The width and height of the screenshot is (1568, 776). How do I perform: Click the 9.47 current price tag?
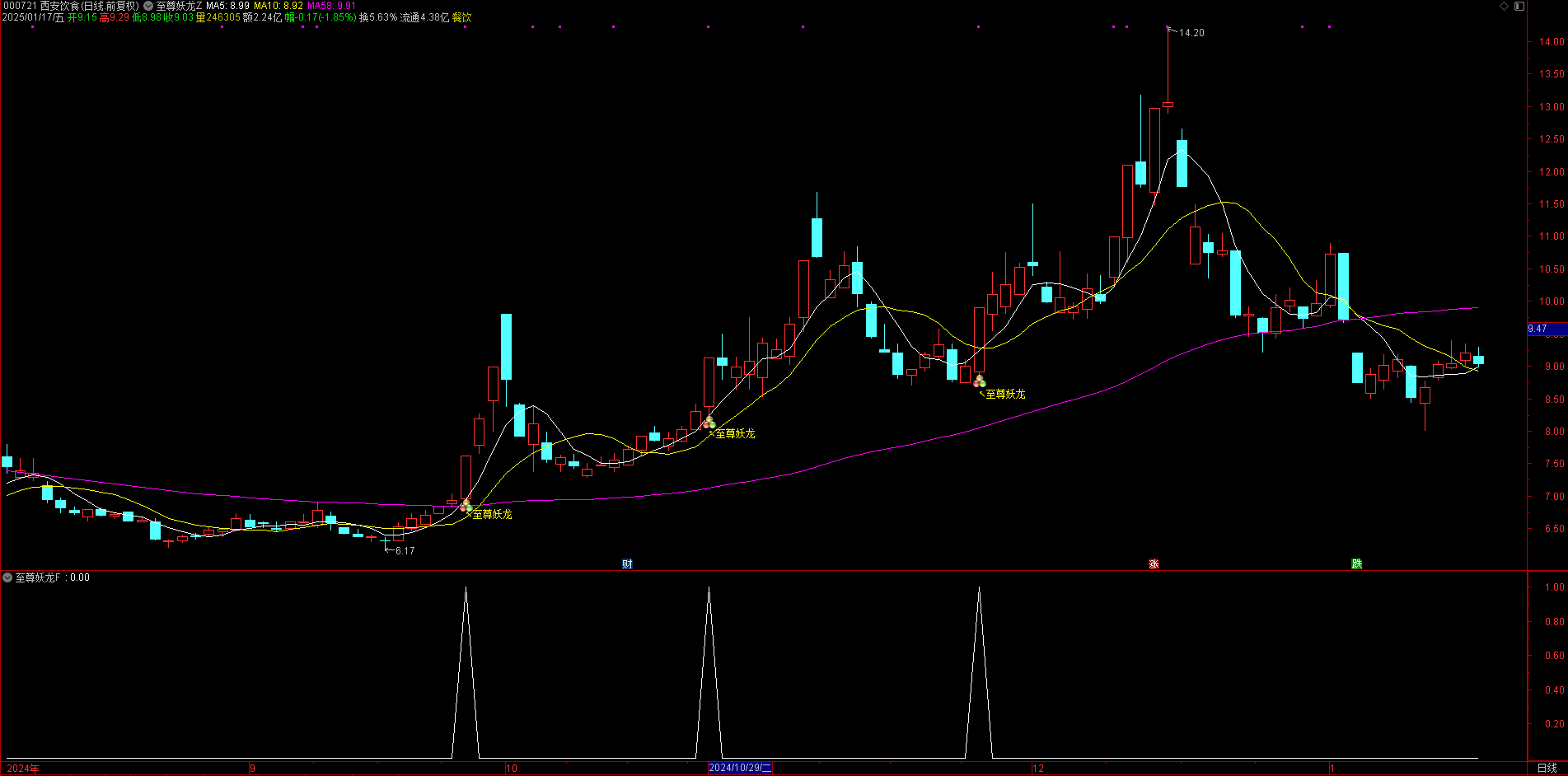(x=1547, y=329)
